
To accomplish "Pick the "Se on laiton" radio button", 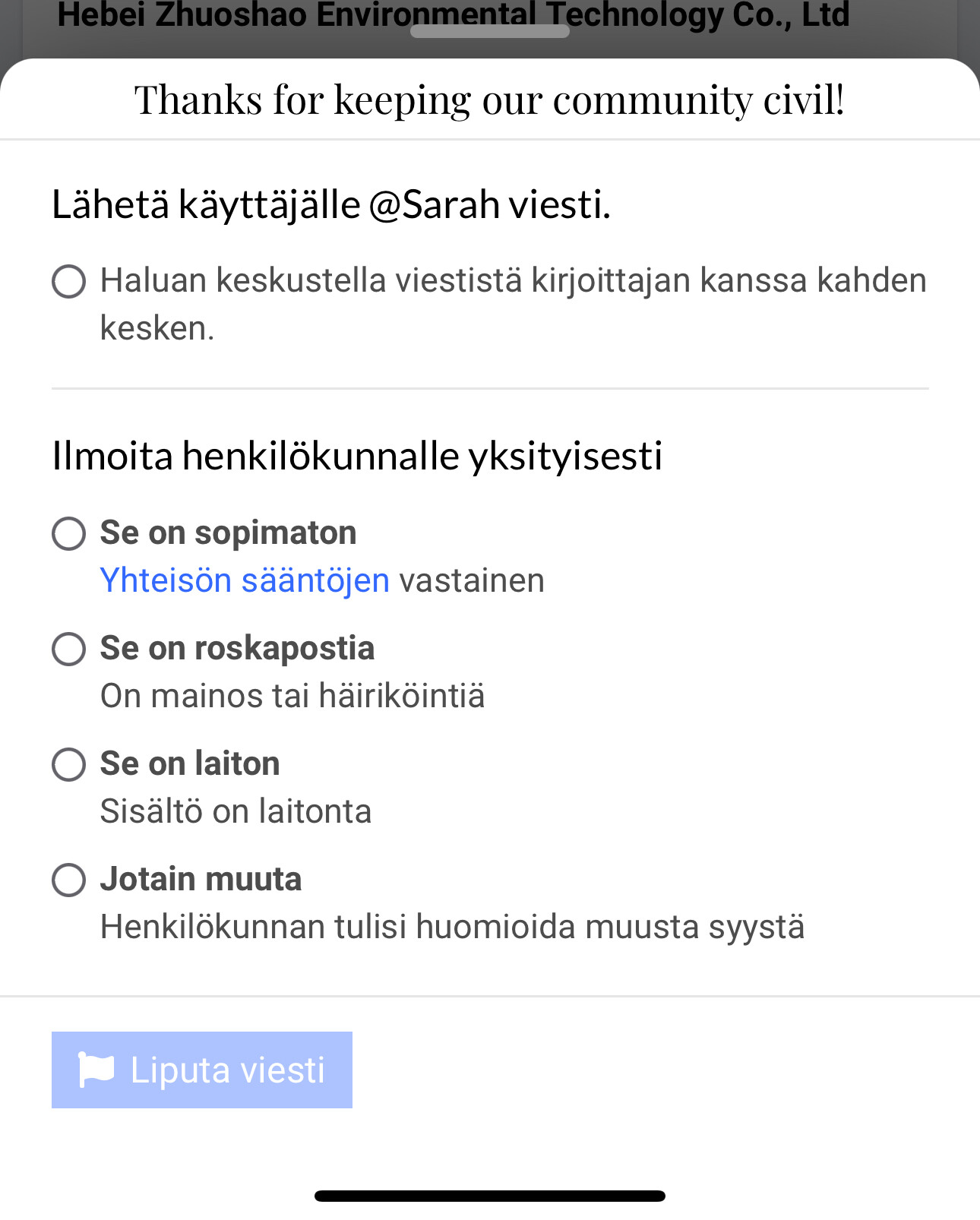I will pos(68,764).
